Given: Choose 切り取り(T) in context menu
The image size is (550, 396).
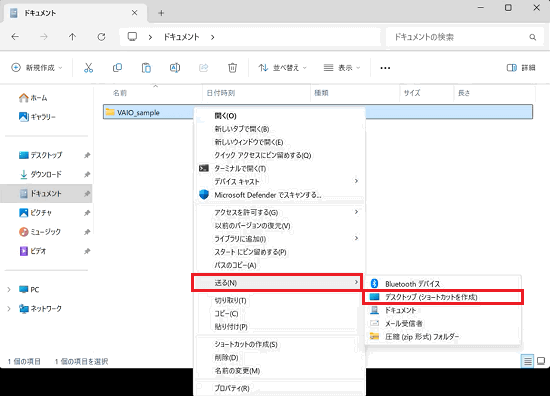Looking at the screenshot, I should tap(279, 301).
